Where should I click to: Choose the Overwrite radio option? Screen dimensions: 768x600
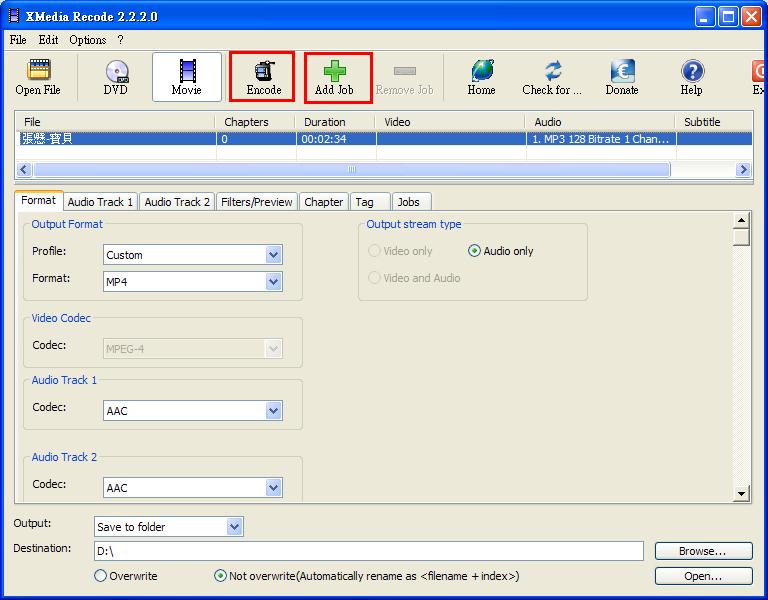[100, 576]
